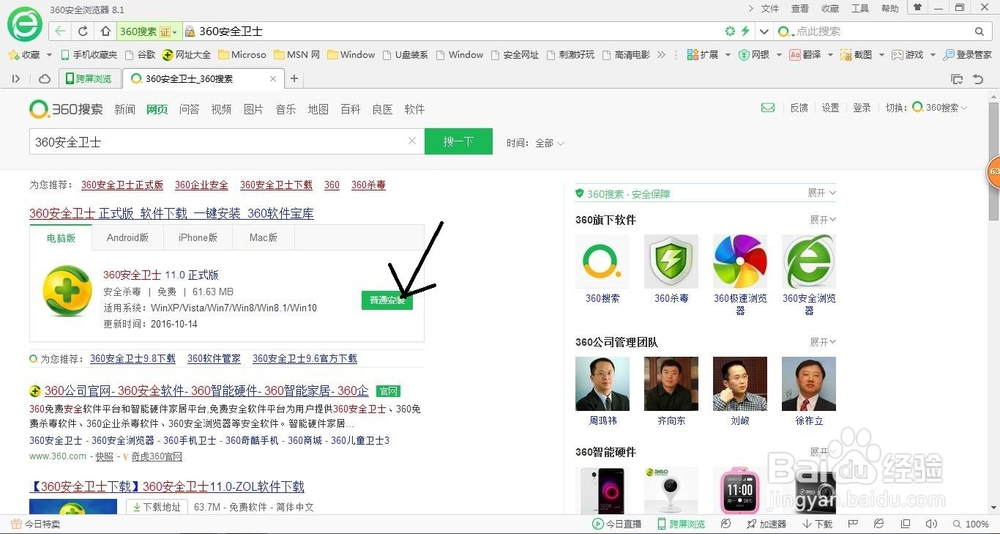
Task: Click the browser back arrow button
Action: [x=60, y=31]
